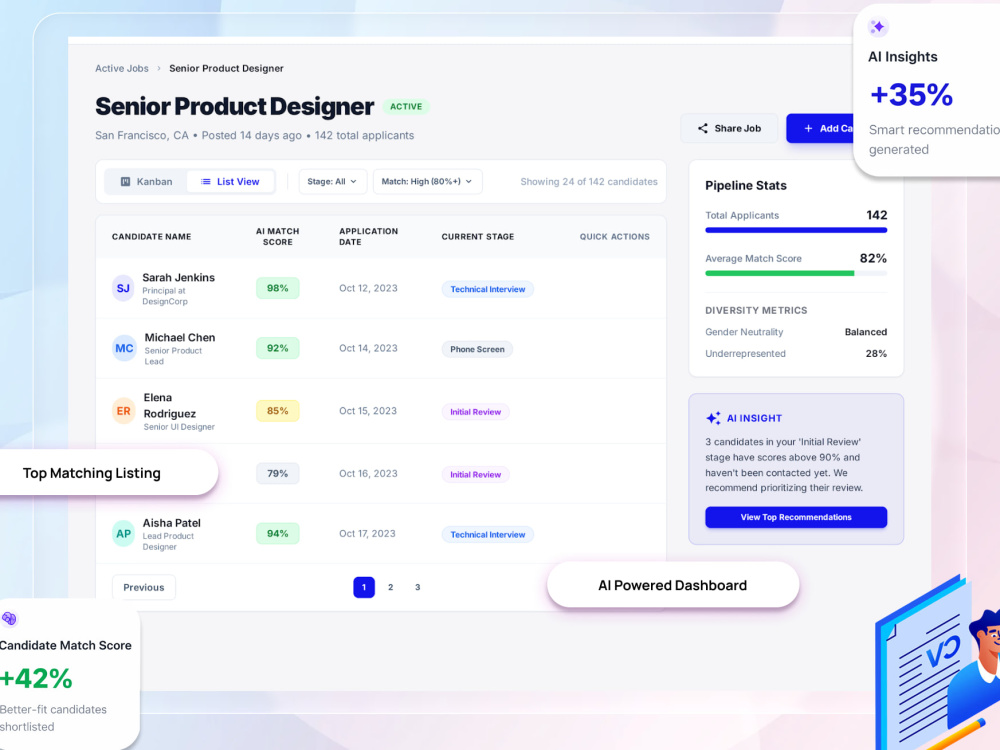Click the Elena Rodriguez name
Viewport: 1000px width, 750px height.
pos(170,406)
